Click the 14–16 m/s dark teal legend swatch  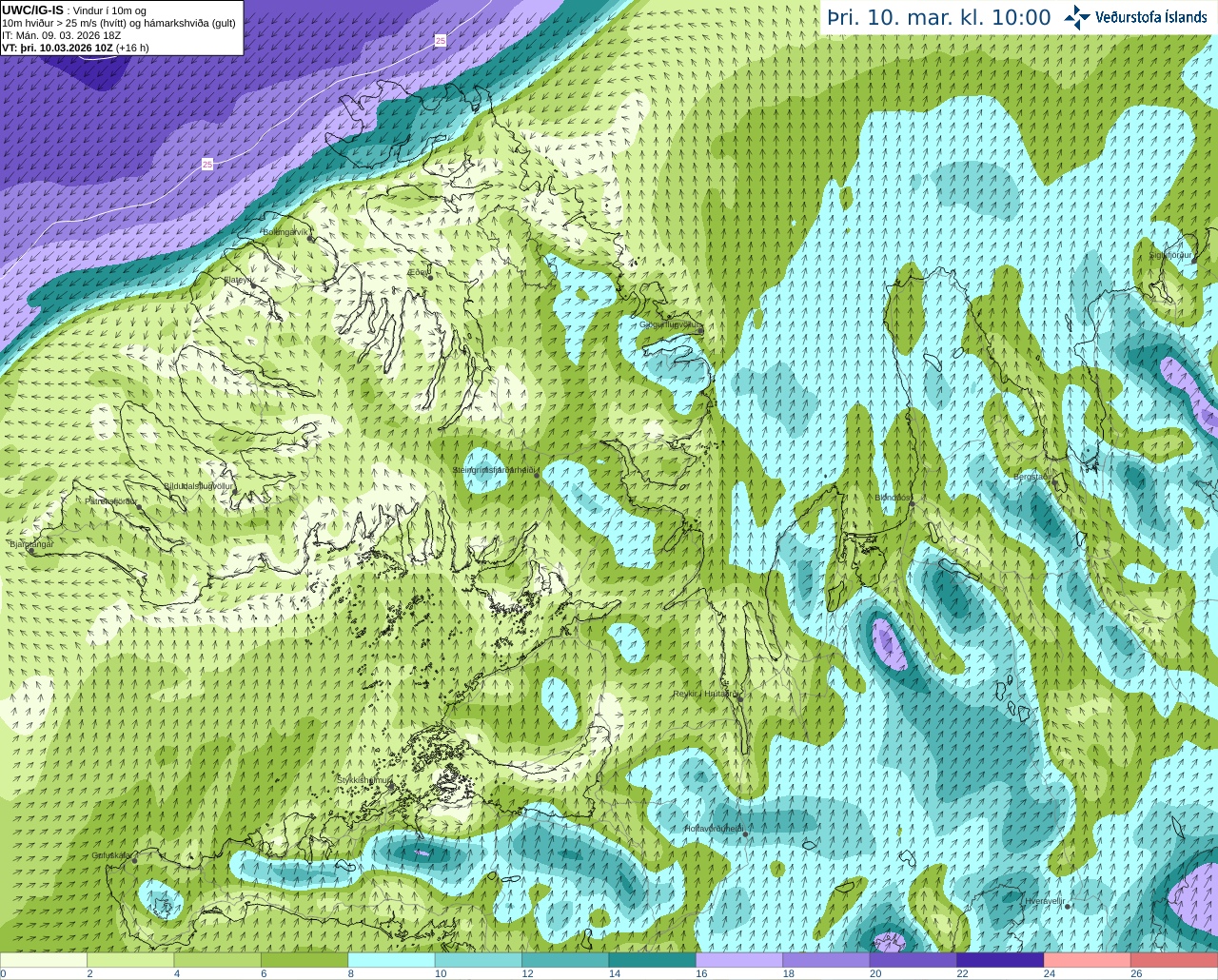(653, 960)
